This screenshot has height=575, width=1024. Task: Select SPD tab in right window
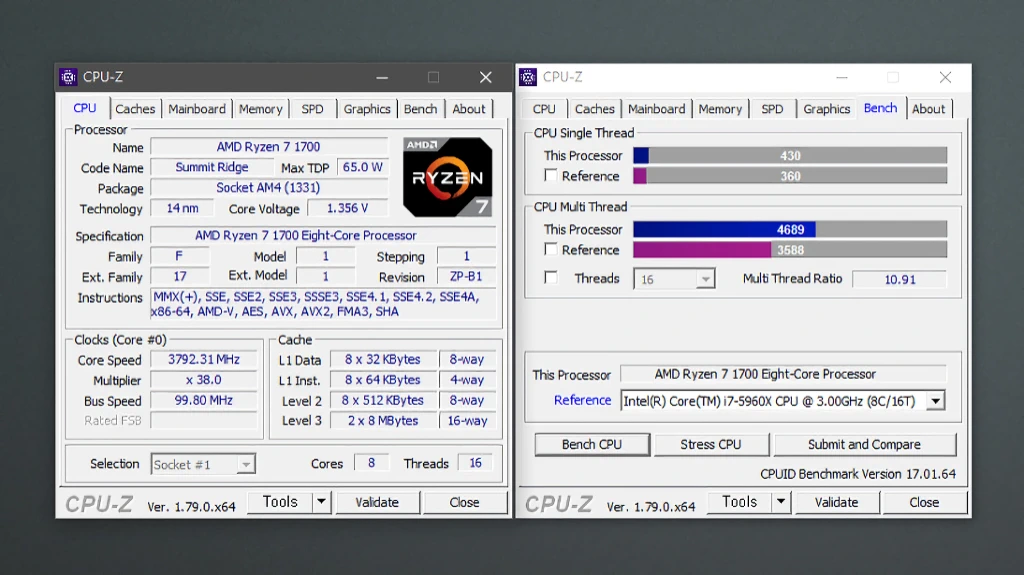click(x=772, y=108)
